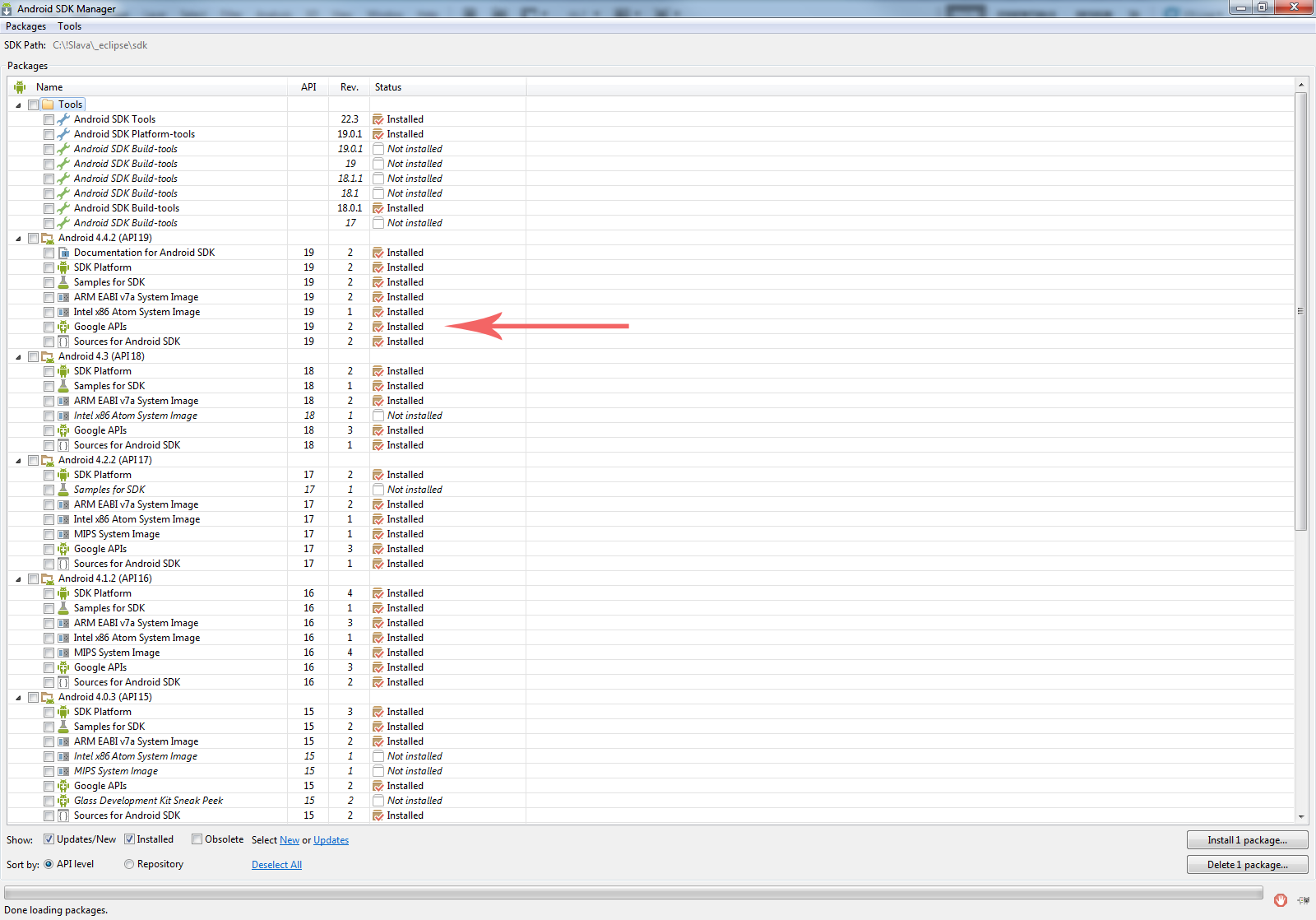1316x920 pixels.
Task: Click the API 18 Google APIs icon
Action: coord(63,430)
